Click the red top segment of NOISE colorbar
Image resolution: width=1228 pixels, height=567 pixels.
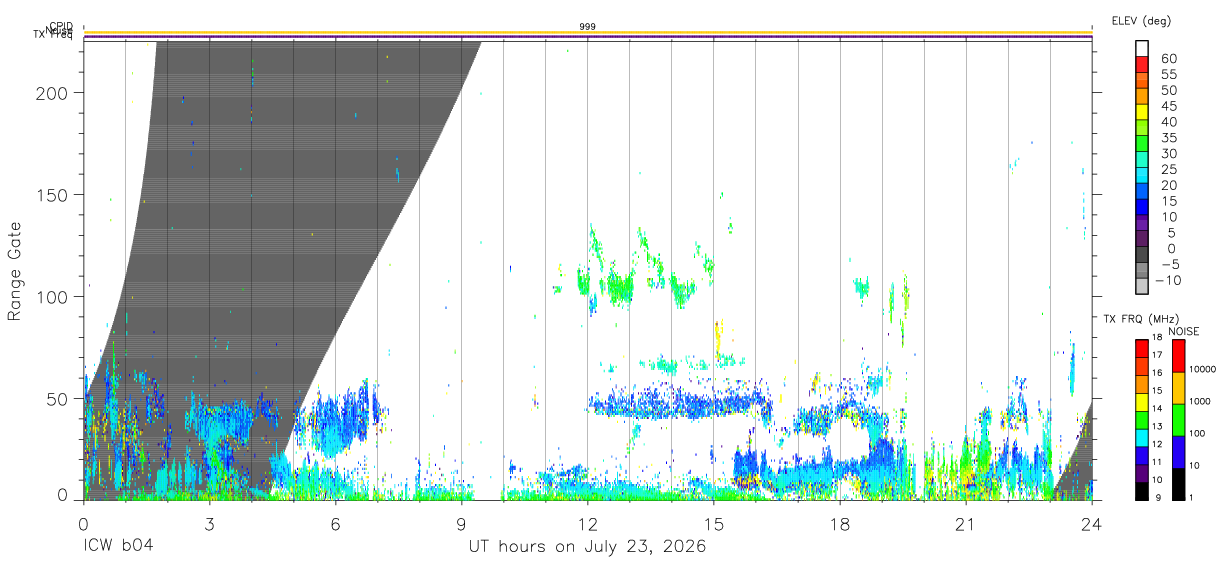[x=1178, y=354]
